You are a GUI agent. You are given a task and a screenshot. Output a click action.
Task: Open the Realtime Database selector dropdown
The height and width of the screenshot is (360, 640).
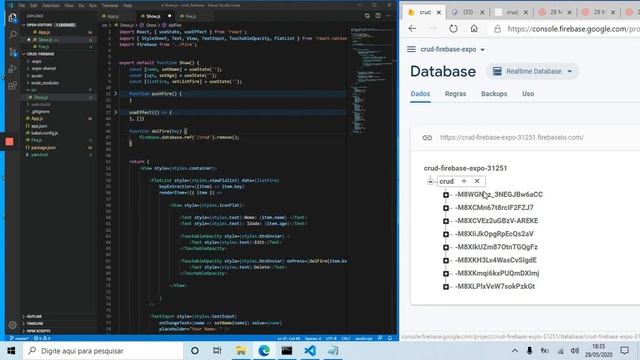[x=532, y=71]
